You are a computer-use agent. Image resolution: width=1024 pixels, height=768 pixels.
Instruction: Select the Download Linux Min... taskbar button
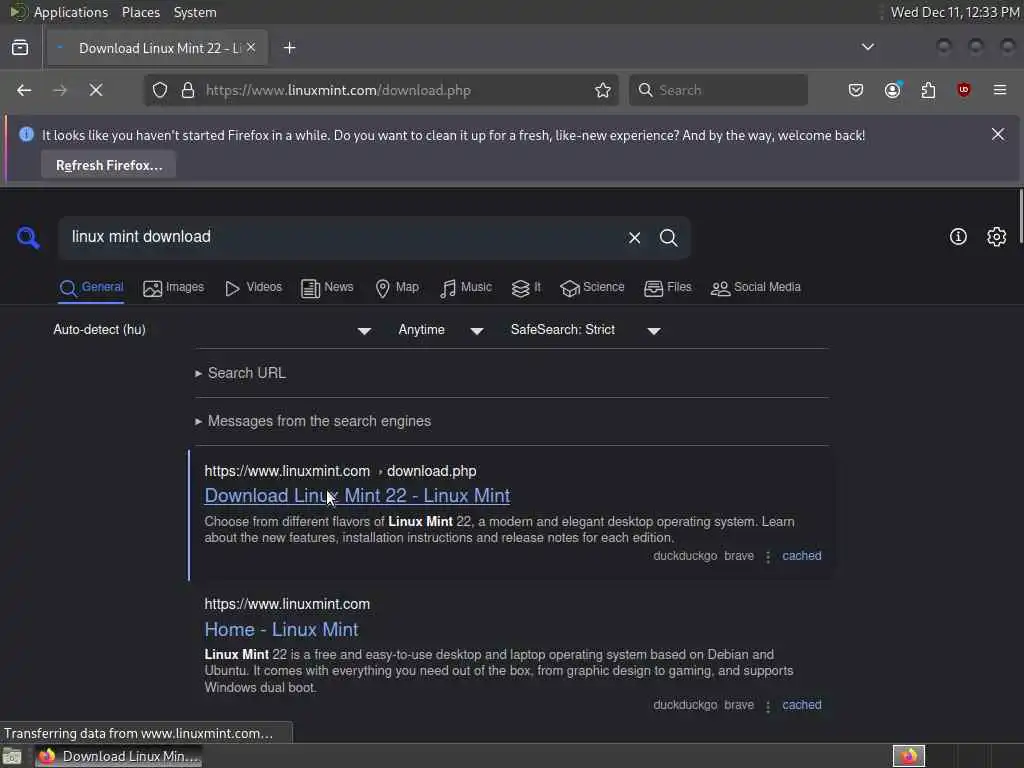tap(119, 756)
